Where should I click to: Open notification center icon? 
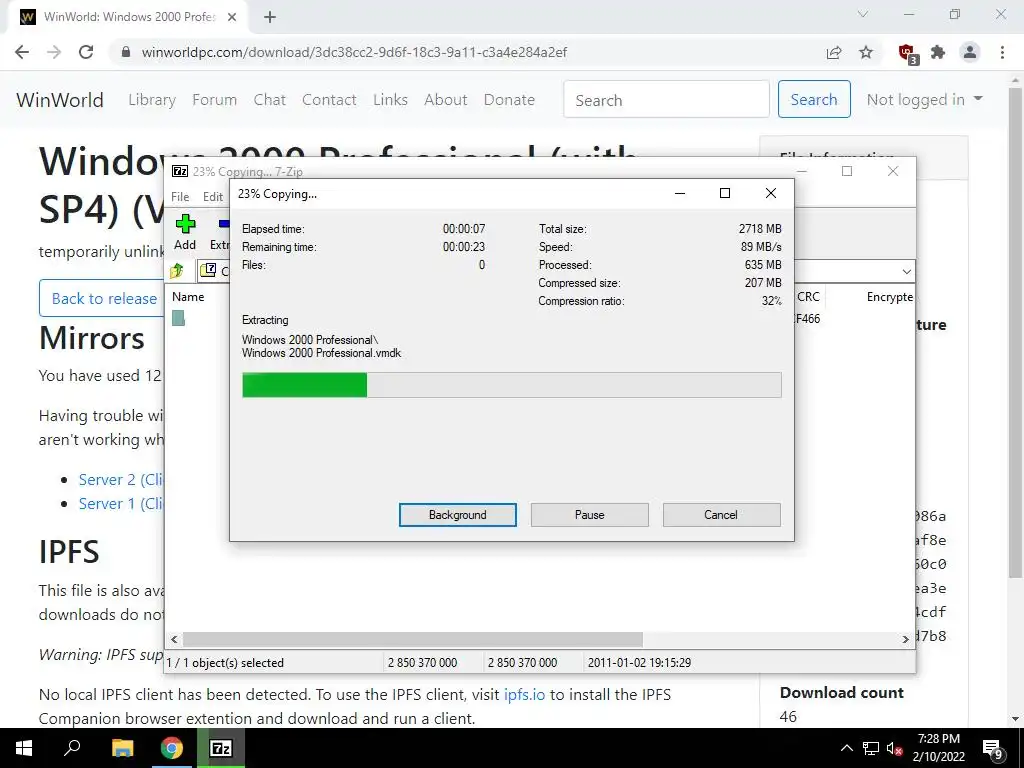993,749
